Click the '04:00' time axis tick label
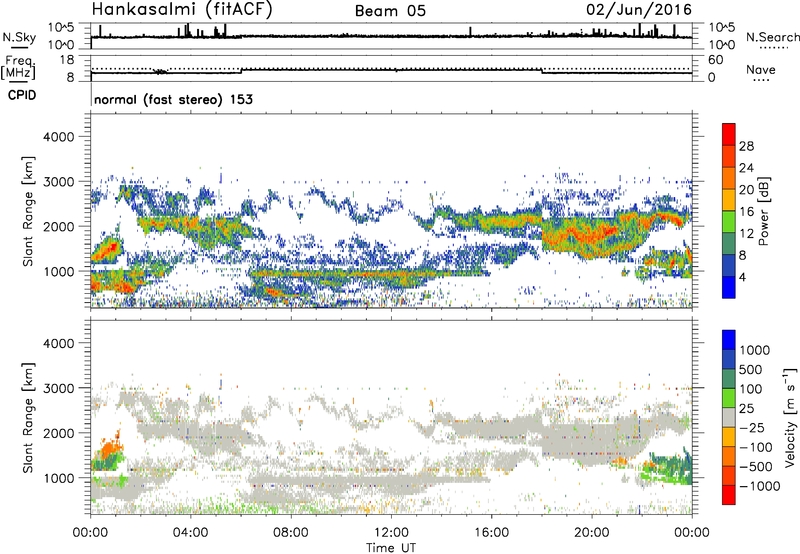The width and height of the screenshot is (800, 554). coord(191,533)
